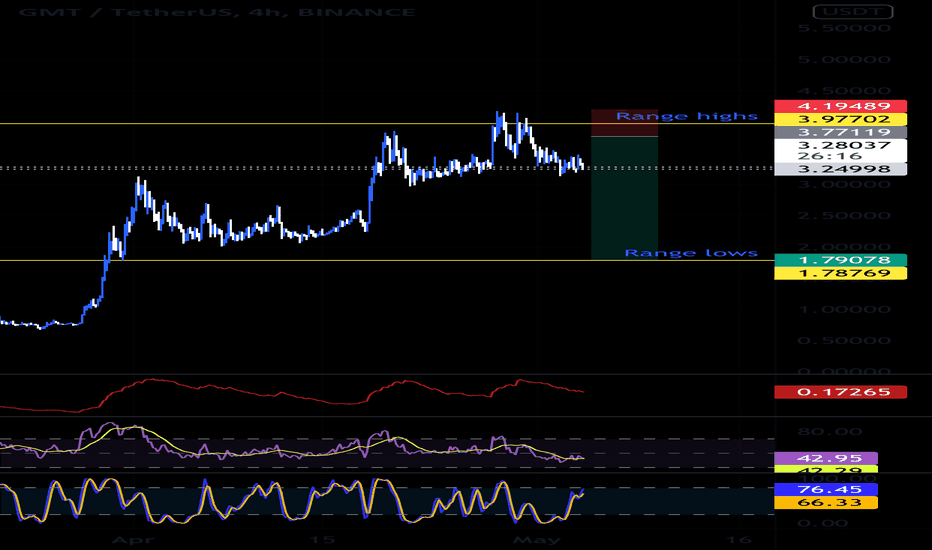This screenshot has height=550, width=932.
Task: Click the blue 76.45 stochastic value
Action: (x=826, y=489)
